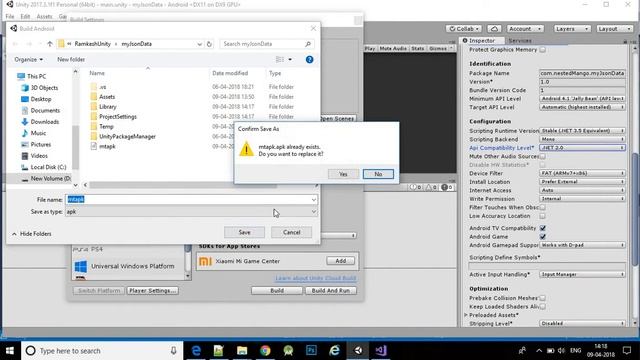640x360 pixels.
Task: Open Api Compatibility Level dropdown
Action: [582, 148]
